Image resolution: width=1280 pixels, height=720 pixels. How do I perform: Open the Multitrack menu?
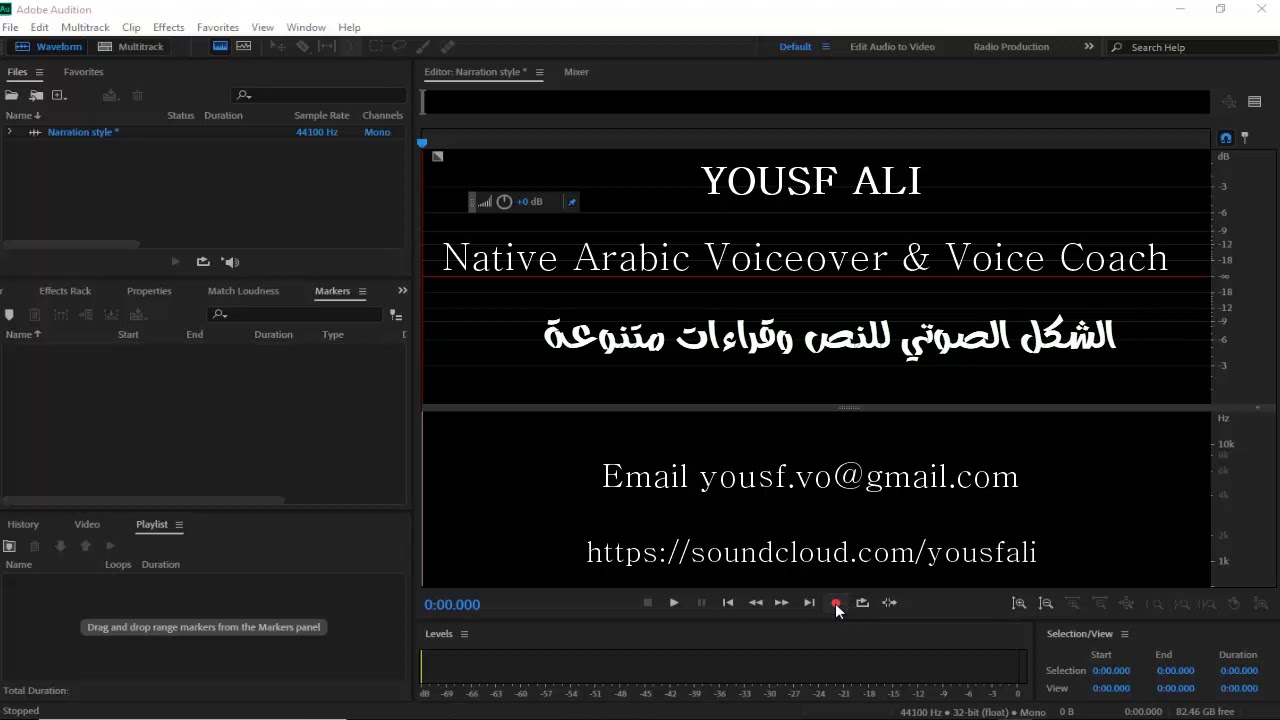click(x=85, y=27)
